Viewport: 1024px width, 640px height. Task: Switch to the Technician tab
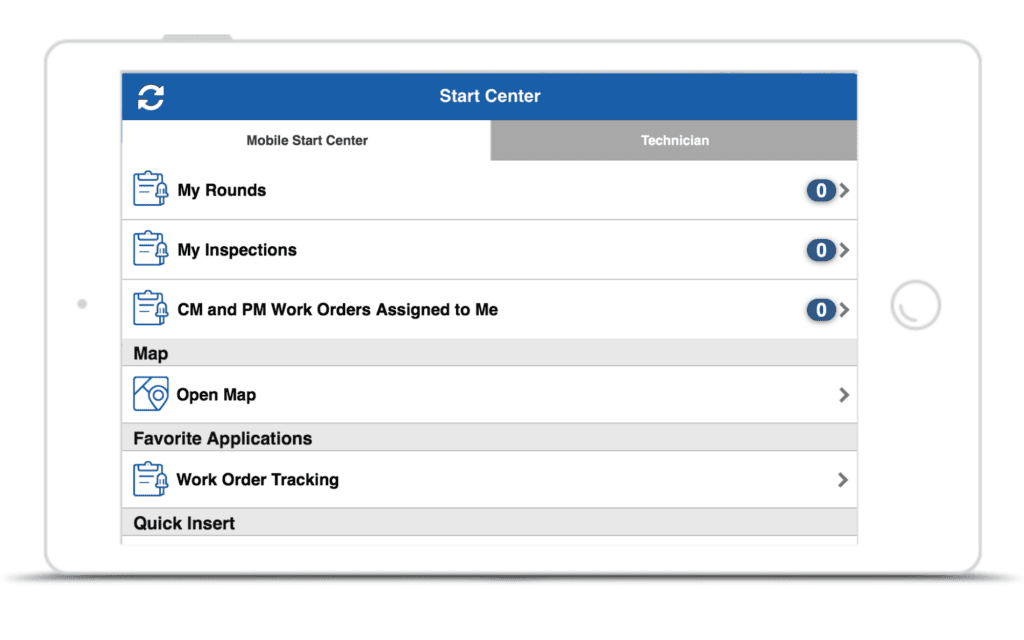click(x=674, y=140)
